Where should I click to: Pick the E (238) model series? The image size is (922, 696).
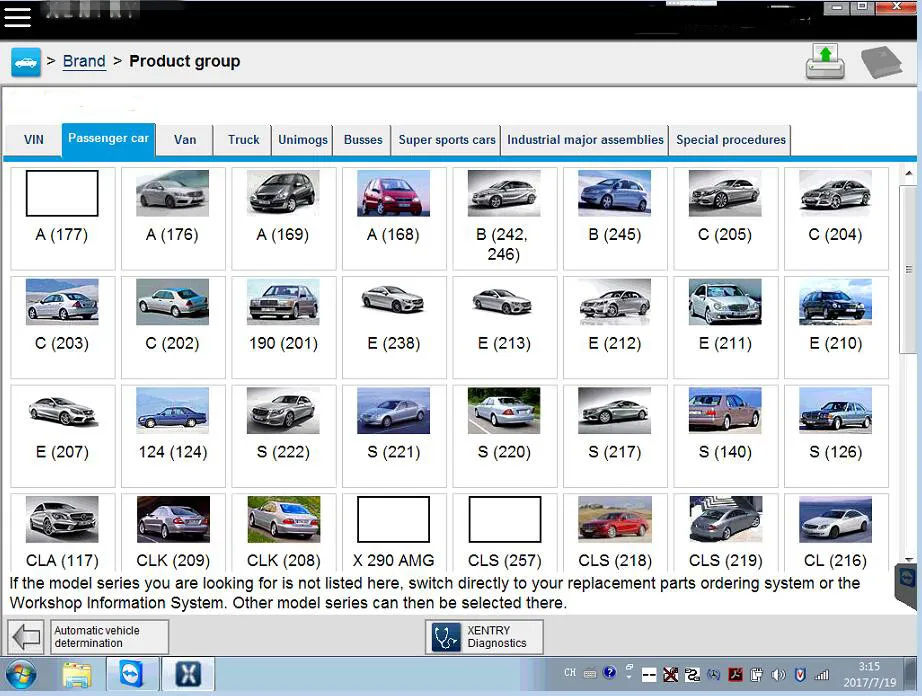pos(394,327)
